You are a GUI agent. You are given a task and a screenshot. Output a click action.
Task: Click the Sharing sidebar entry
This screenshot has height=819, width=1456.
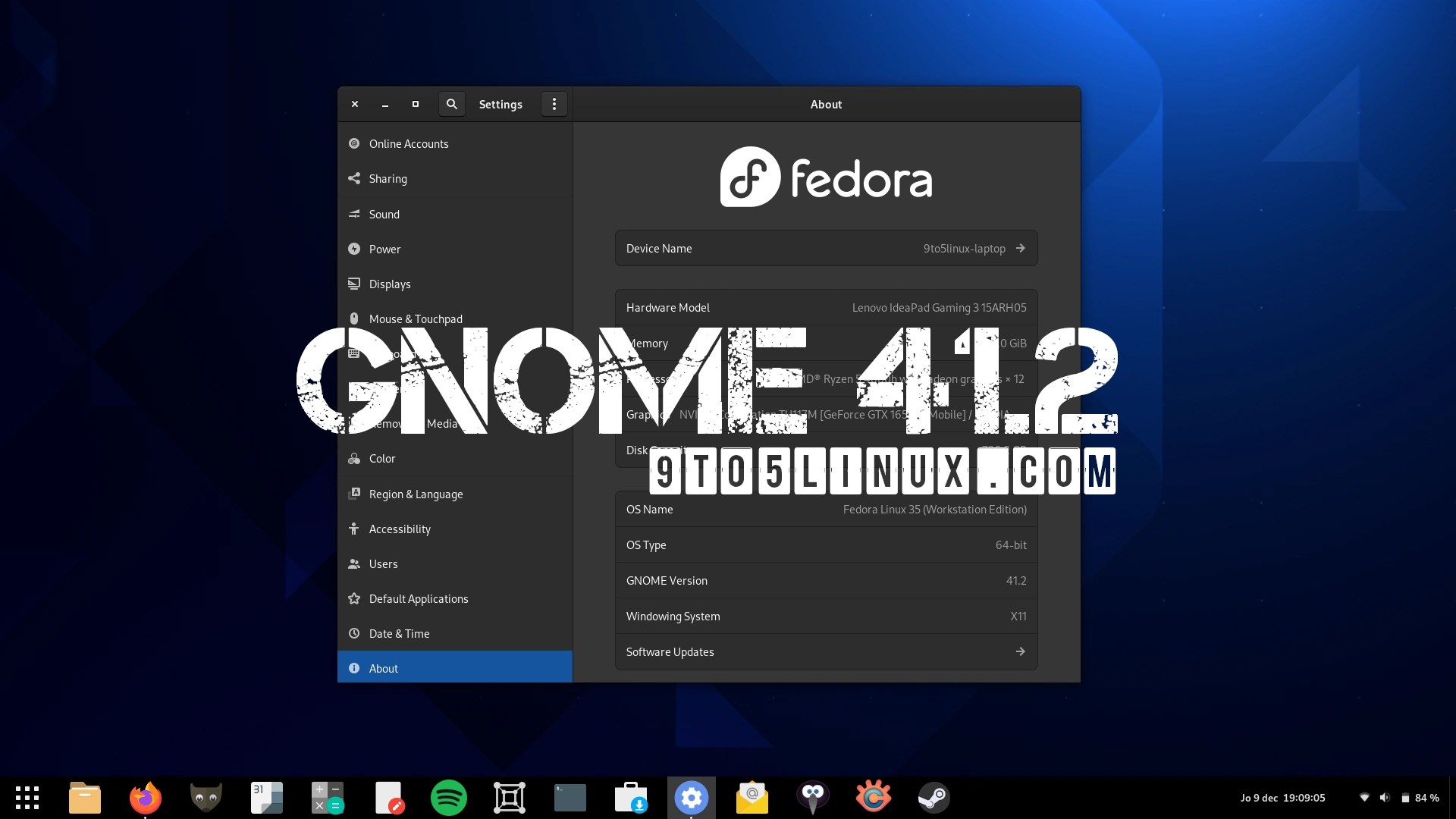coord(388,178)
